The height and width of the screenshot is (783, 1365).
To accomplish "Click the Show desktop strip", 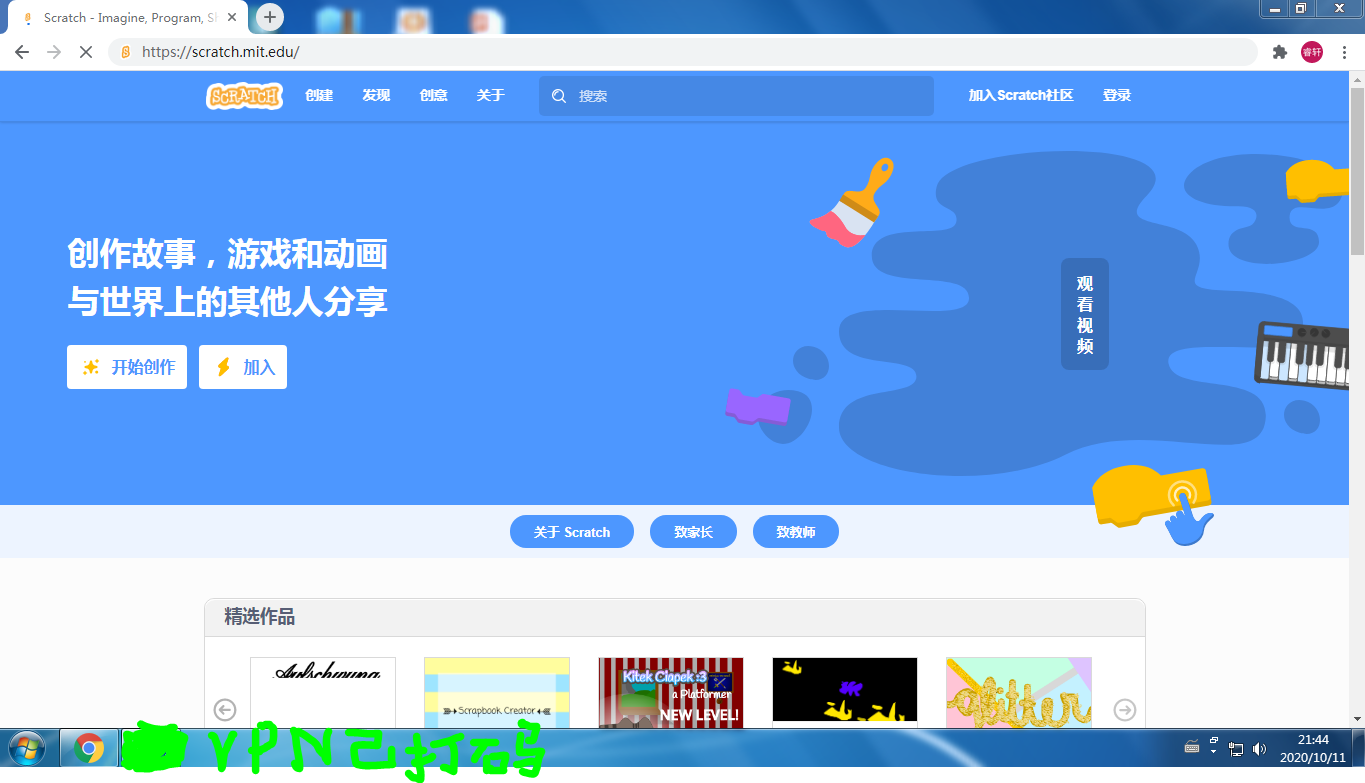I will [x=1358, y=748].
